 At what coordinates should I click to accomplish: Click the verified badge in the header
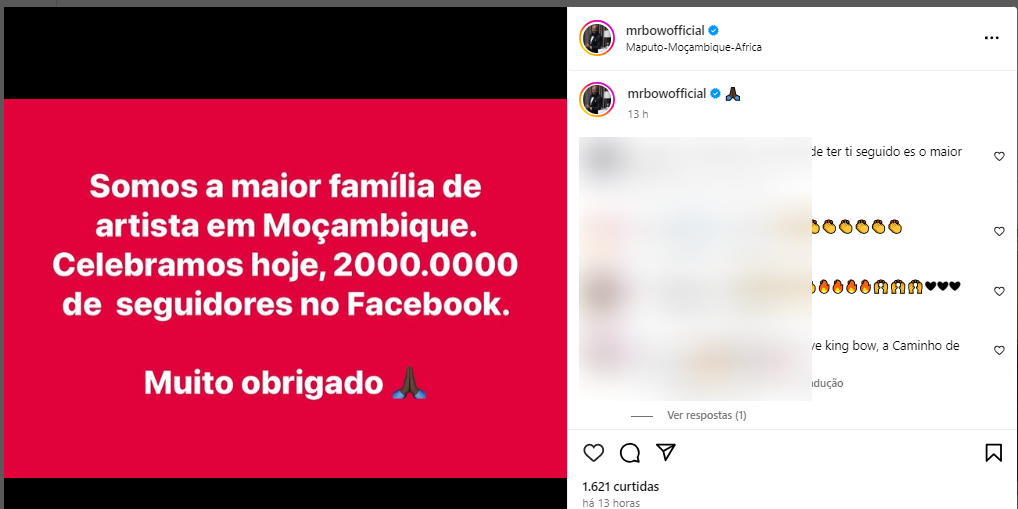714,31
